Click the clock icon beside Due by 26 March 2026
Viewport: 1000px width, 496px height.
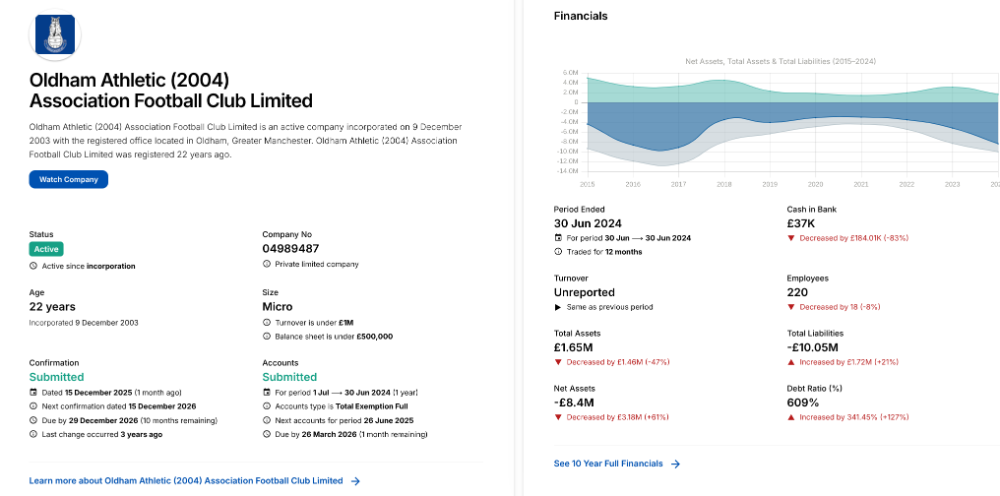[267, 435]
